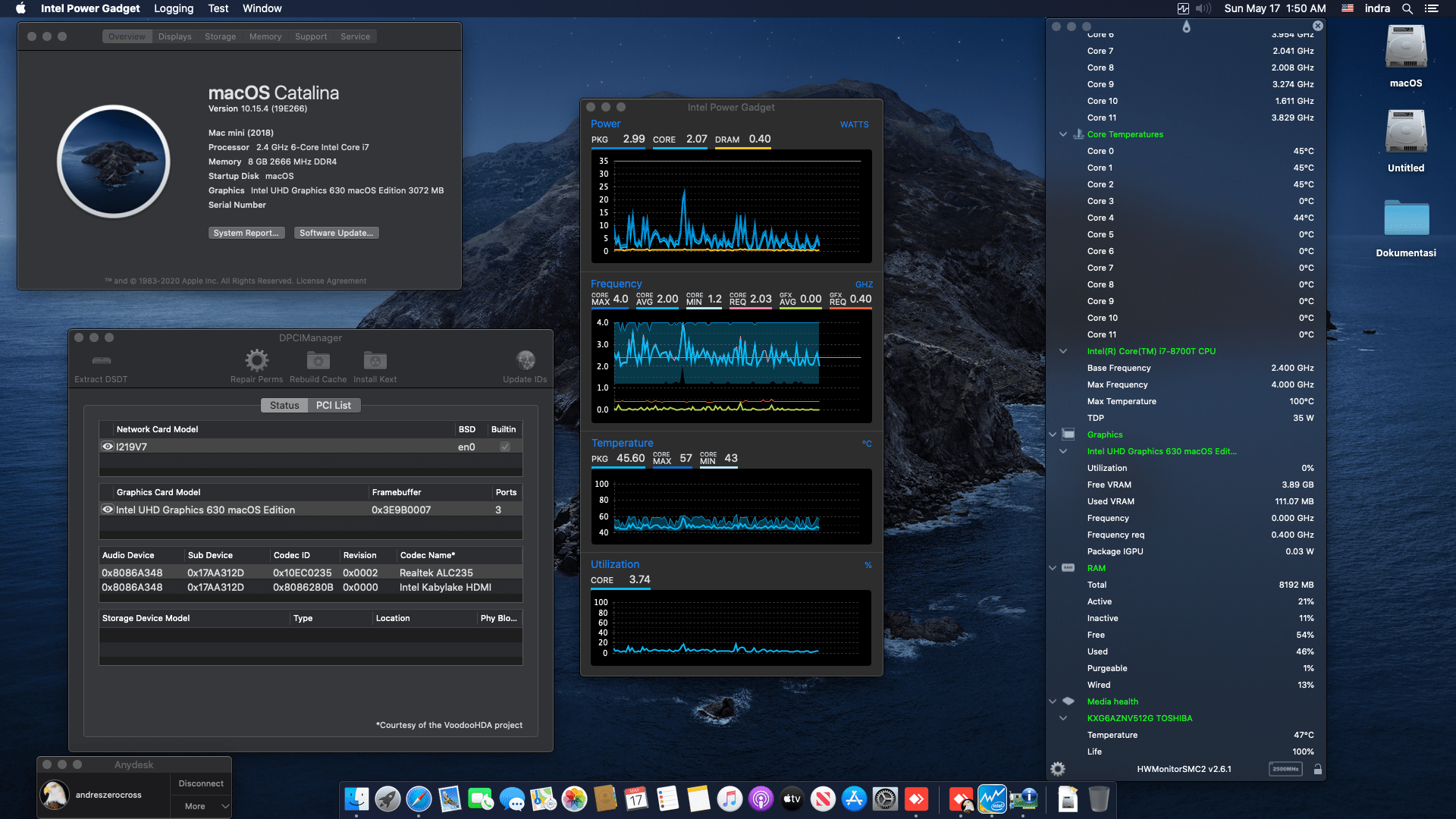1456x819 pixels.
Task: Collapse the Media health section
Action: click(x=1053, y=701)
